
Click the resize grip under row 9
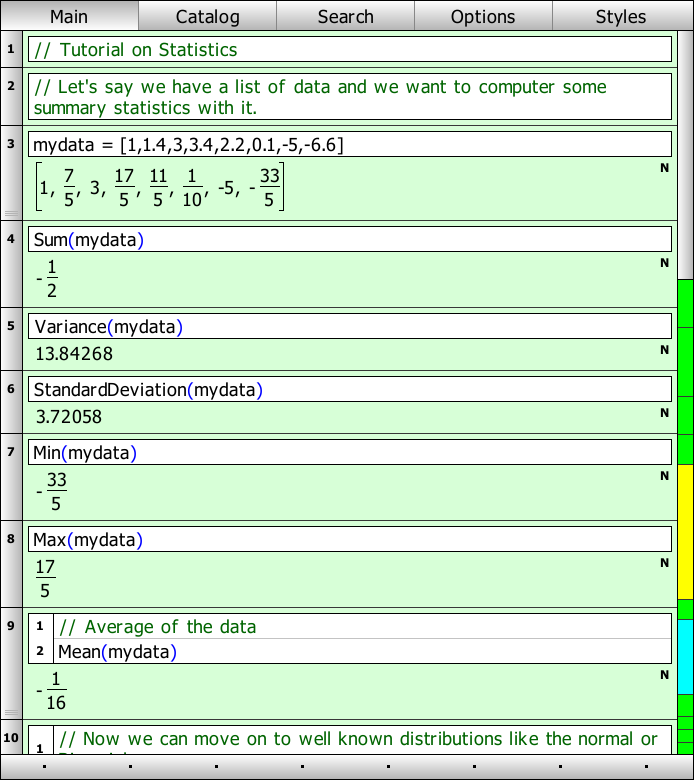tap(11, 712)
